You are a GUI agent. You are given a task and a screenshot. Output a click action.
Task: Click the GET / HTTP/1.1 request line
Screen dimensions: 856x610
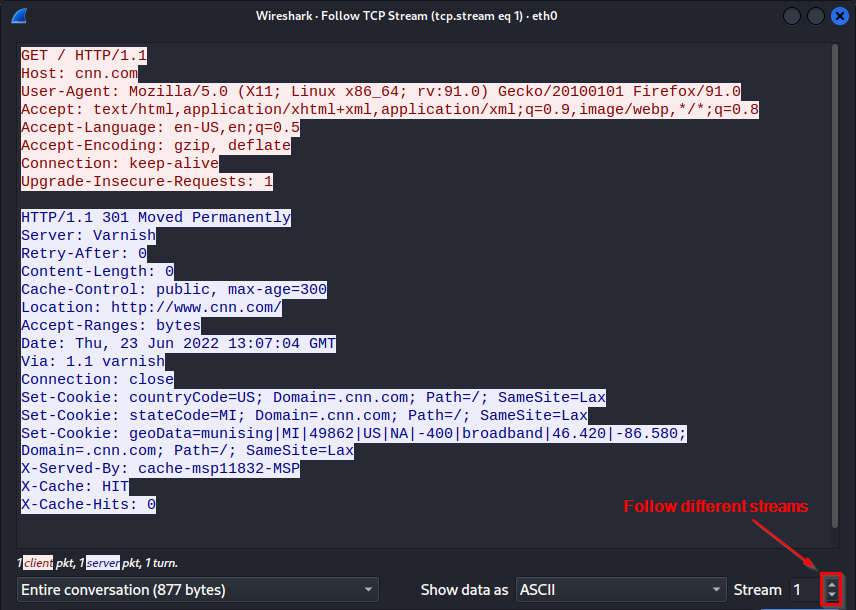tap(84, 55)
